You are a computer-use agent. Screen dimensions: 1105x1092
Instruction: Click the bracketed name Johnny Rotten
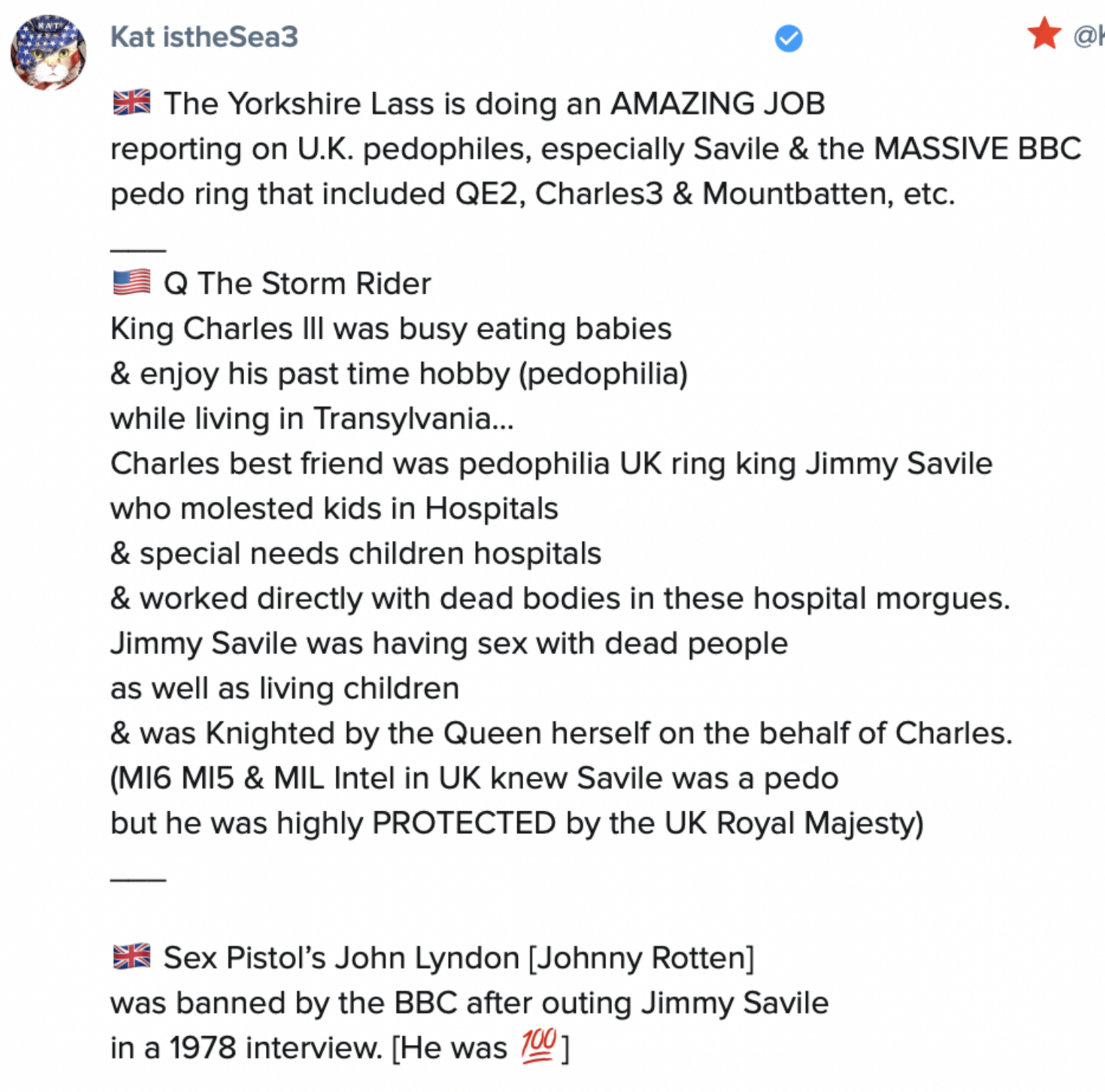point(642,958)
